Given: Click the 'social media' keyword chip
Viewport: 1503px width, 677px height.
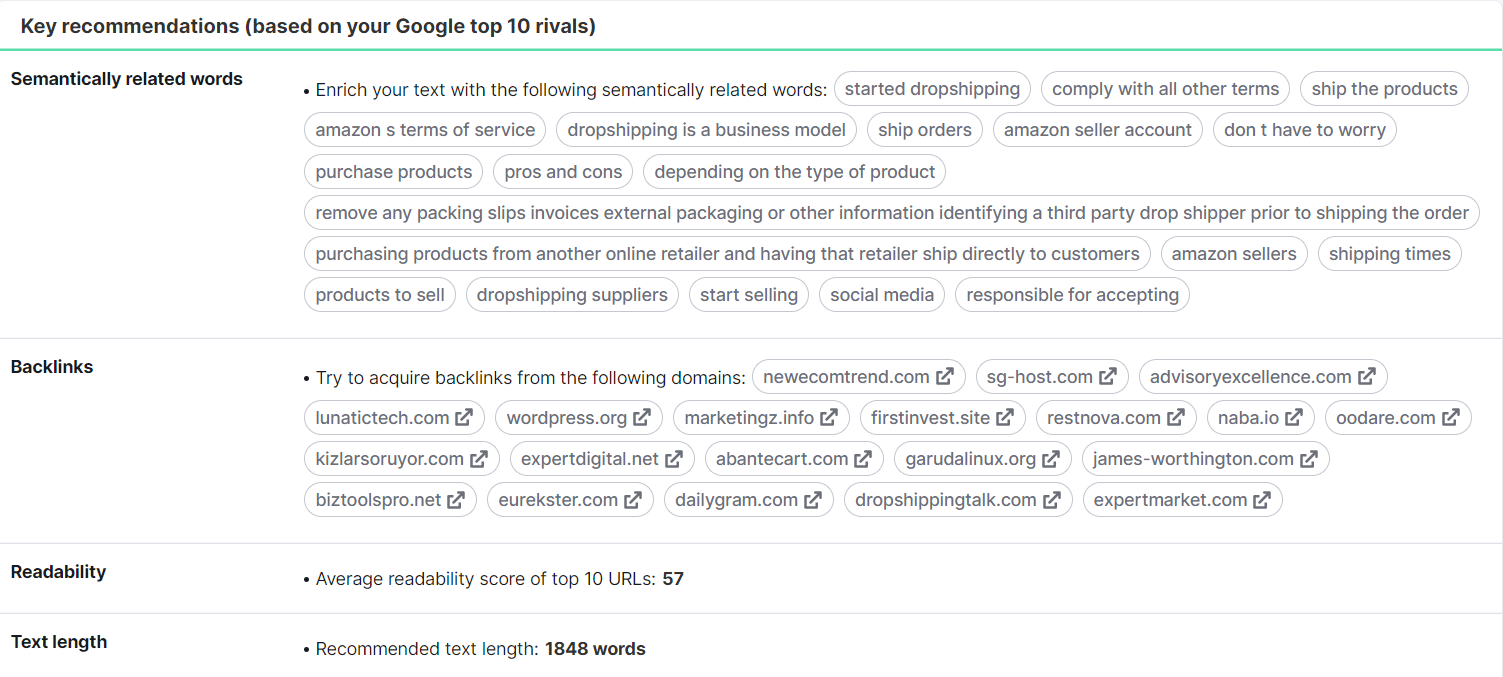Looking at the screenshot, I should [882, 295].
